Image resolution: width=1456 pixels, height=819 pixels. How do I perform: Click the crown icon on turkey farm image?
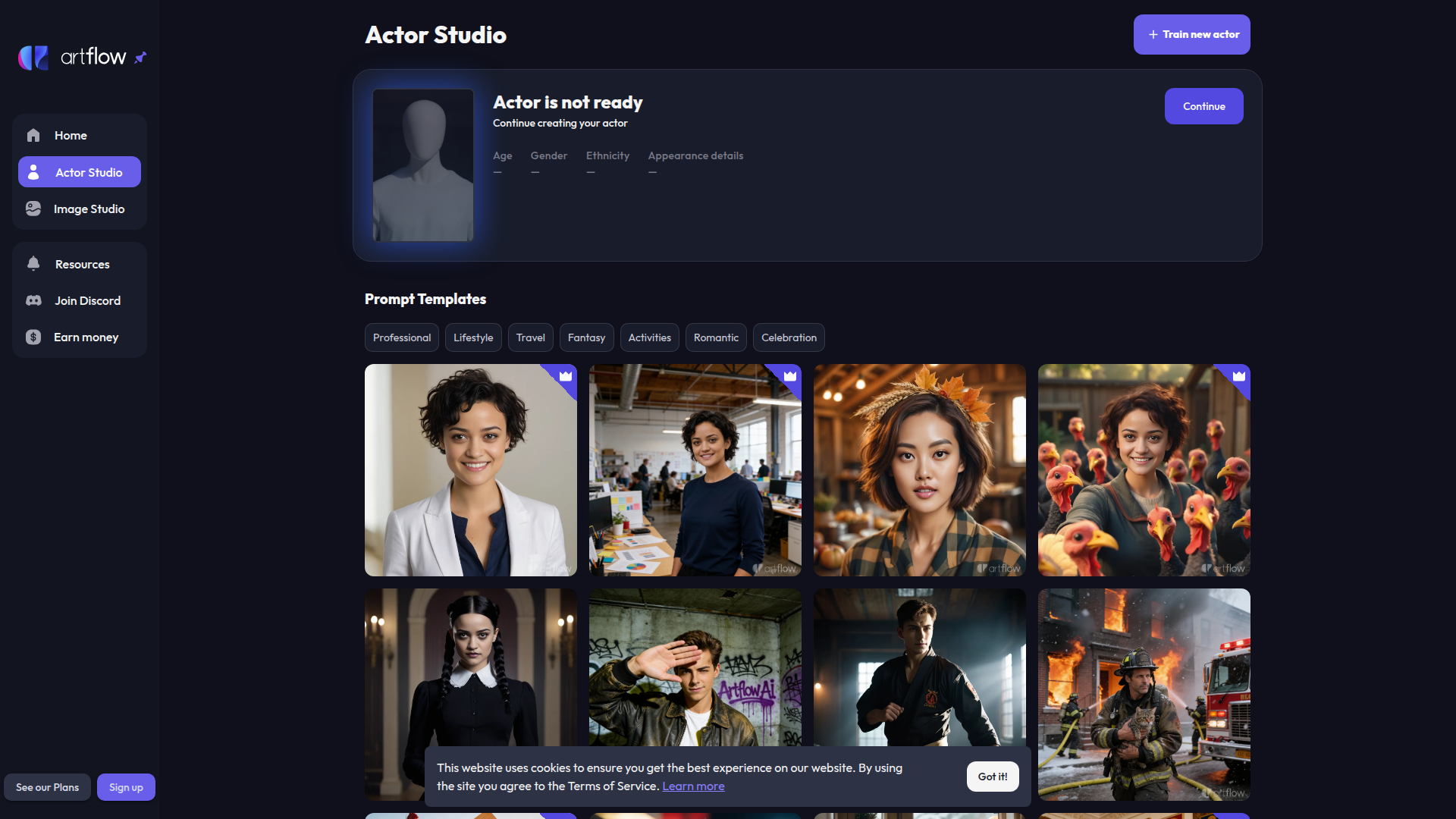click(x=1239, y=376)
